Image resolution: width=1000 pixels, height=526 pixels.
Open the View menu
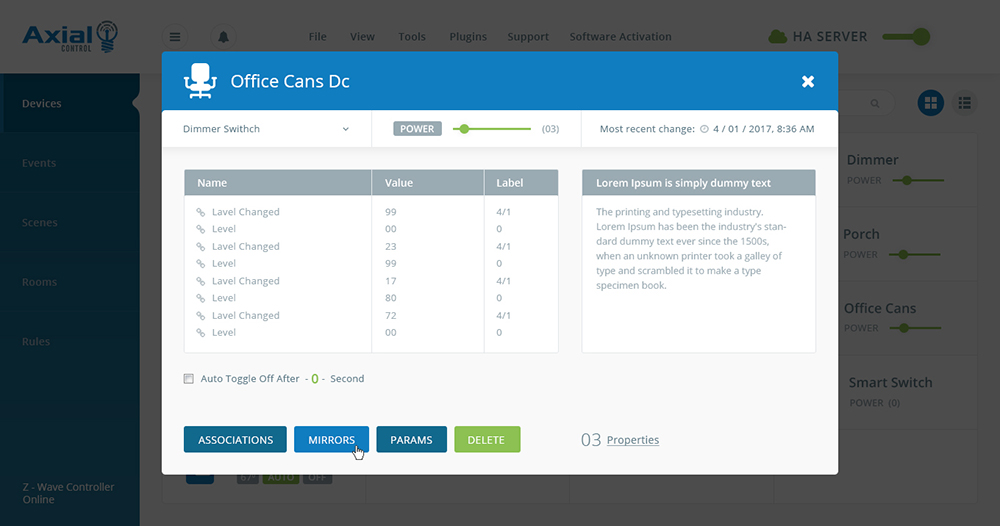coord(362,37)
